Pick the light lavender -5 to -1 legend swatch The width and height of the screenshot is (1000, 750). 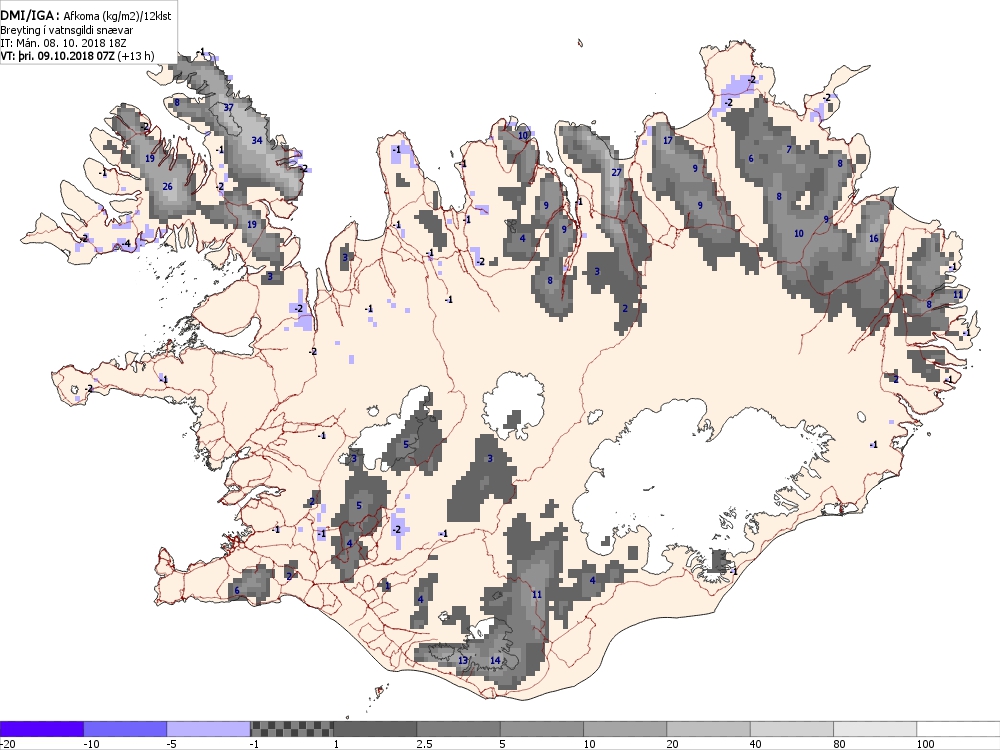tap(209, 729)
